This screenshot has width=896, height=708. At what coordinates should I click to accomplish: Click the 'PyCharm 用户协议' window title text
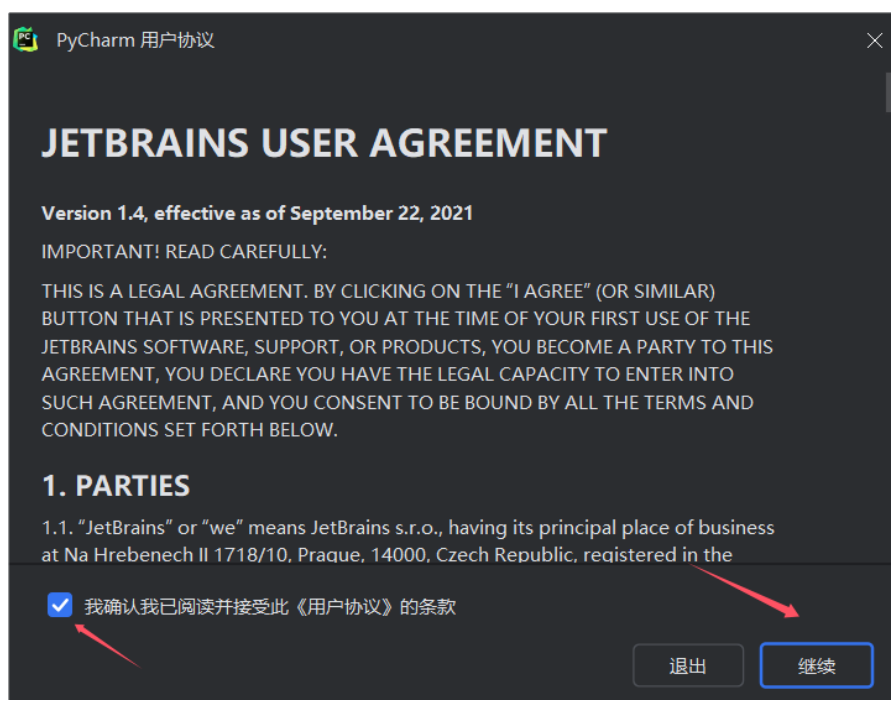pyautogui.click(x=135, y=41)
